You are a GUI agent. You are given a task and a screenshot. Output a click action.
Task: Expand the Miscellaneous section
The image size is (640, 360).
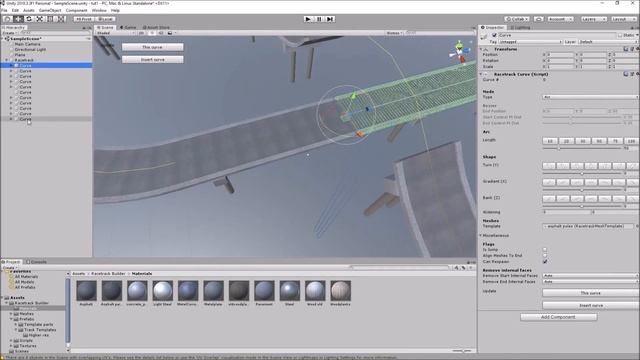(x=481, y=236)
